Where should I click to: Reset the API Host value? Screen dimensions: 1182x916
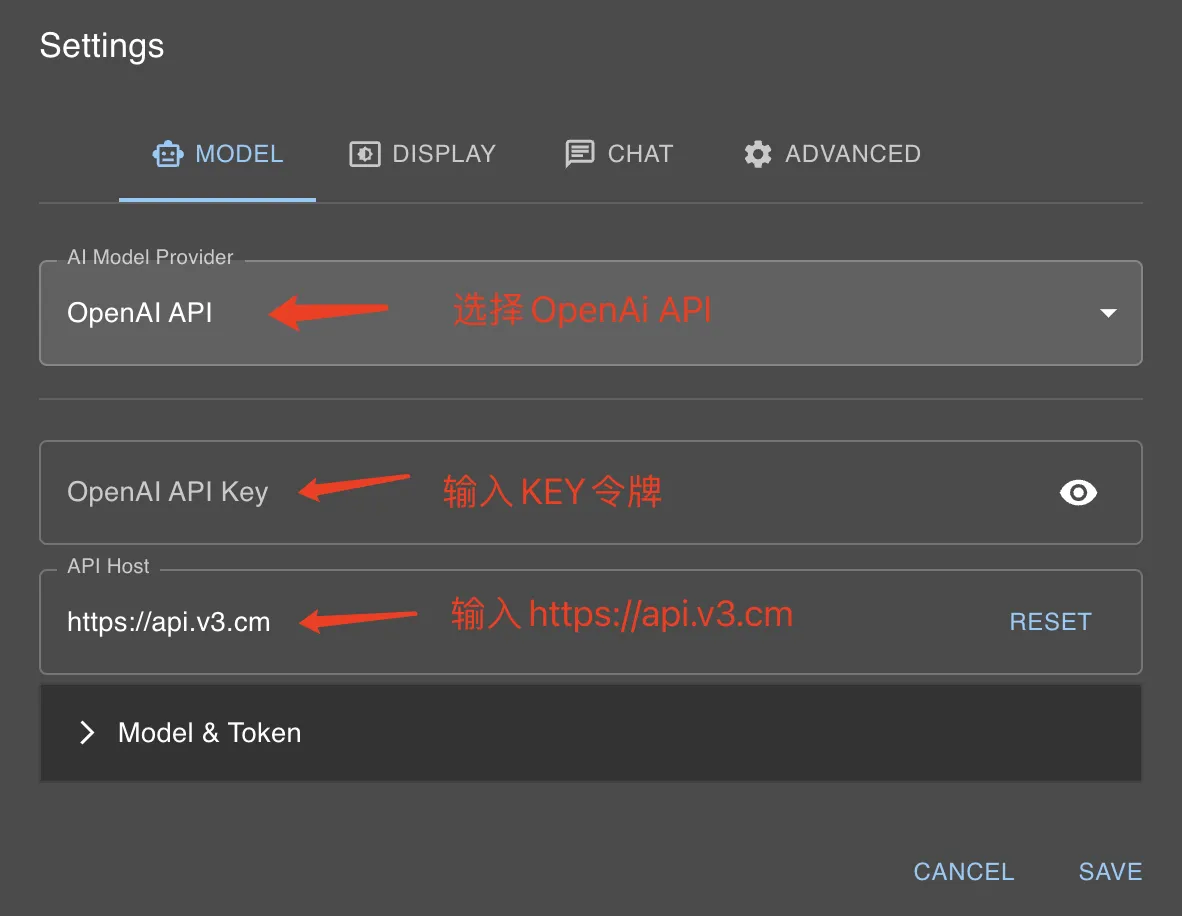coord(1050,622)
